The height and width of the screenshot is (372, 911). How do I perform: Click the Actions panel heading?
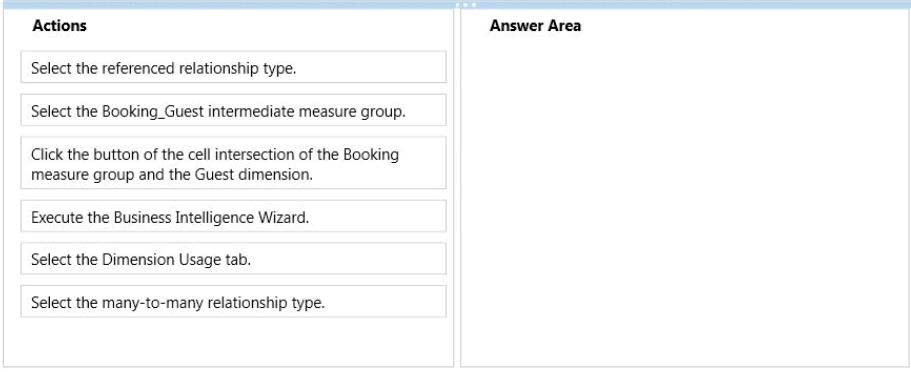click(60, 26)
